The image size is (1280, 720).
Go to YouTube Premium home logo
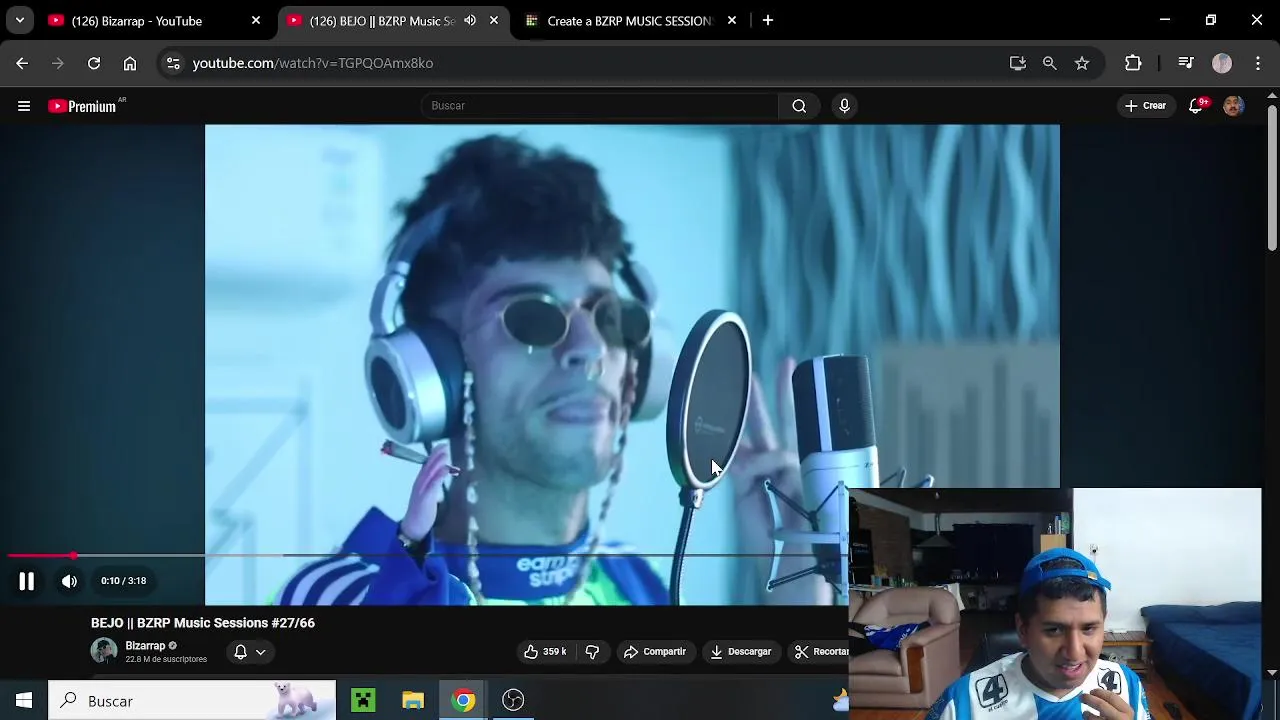pyautogui.click(x=85, y=106)
